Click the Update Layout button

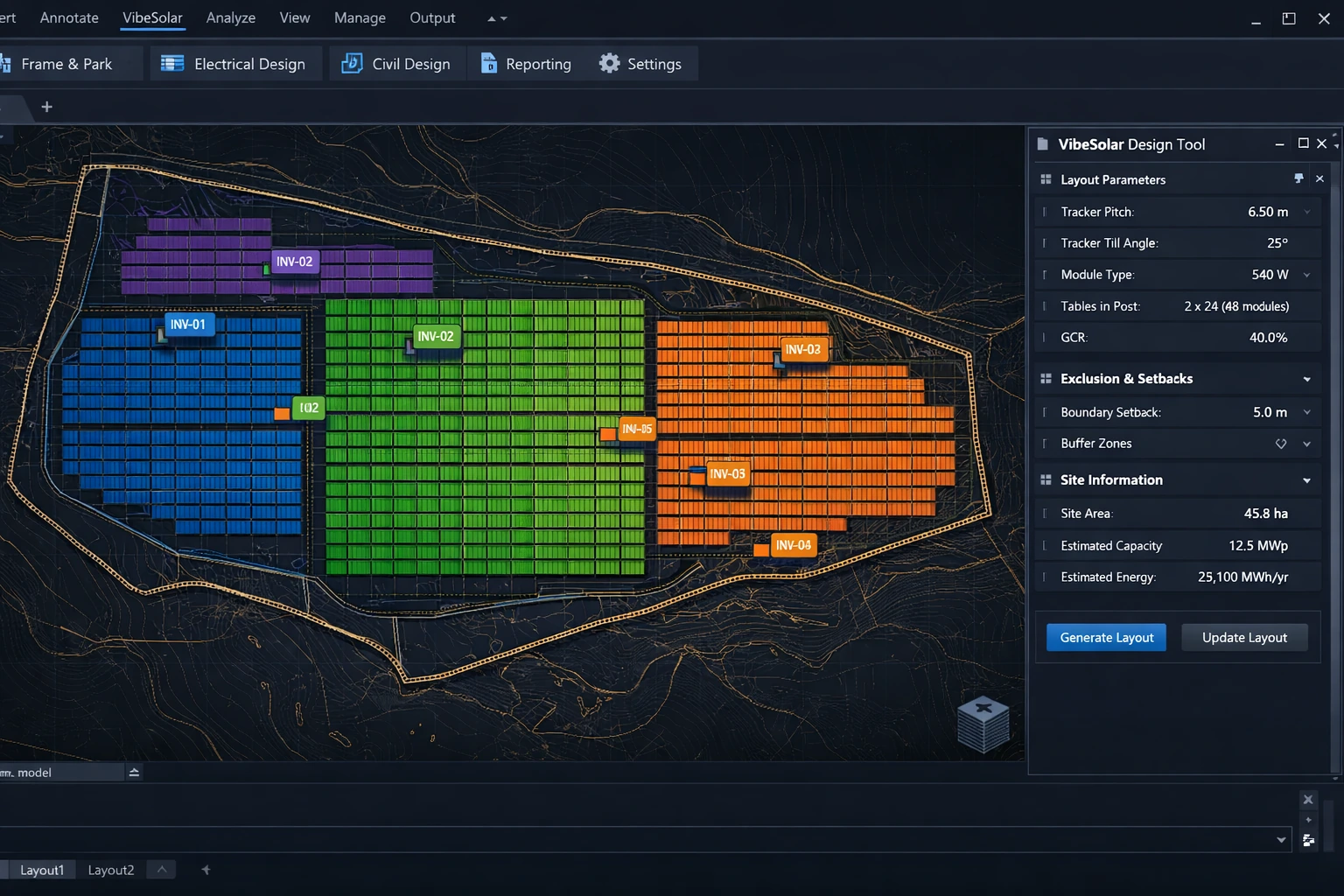pos(1244,637)
